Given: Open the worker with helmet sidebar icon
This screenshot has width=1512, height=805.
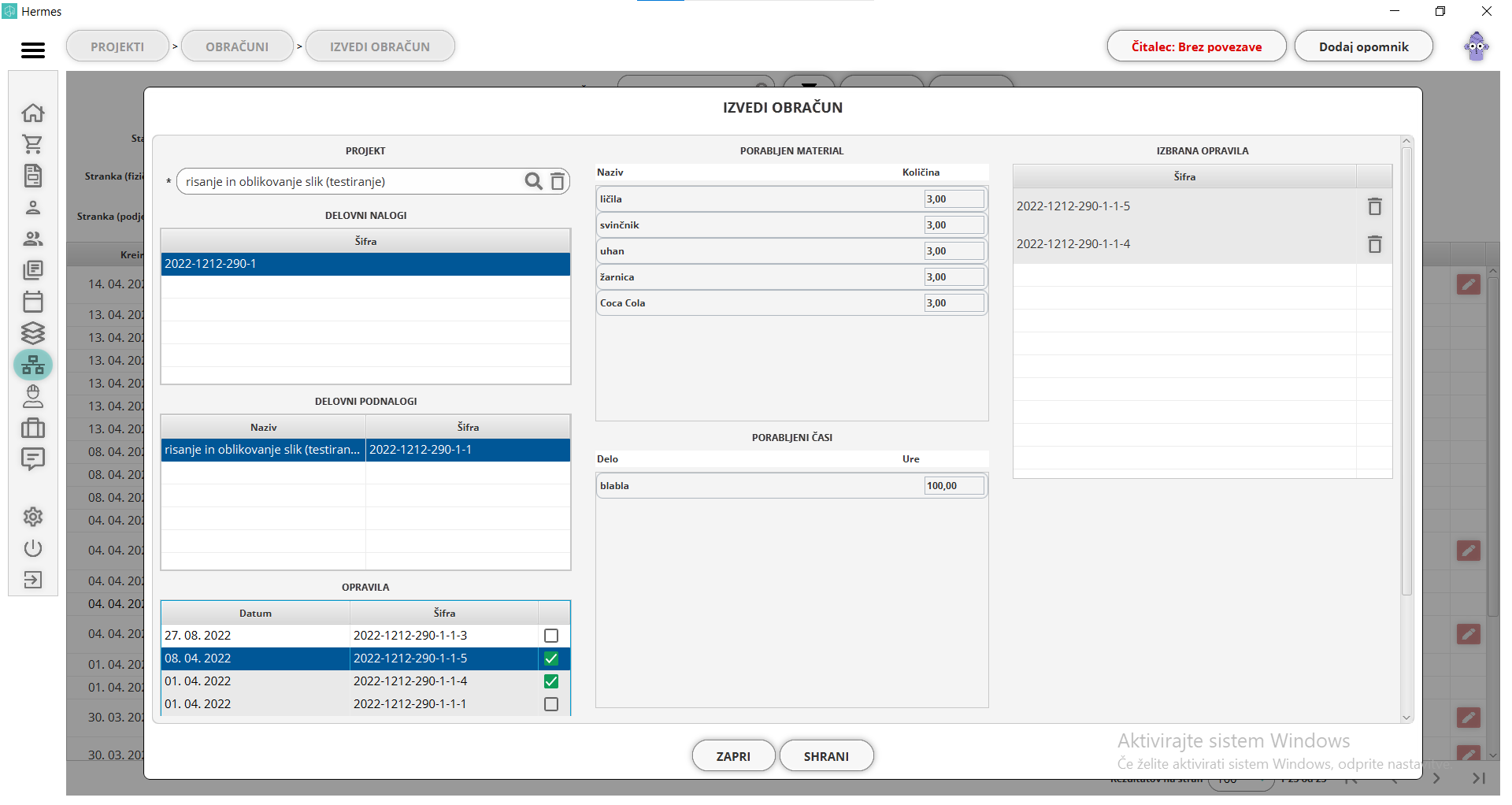Looking at the screenshot, I should tap(32, 396).
